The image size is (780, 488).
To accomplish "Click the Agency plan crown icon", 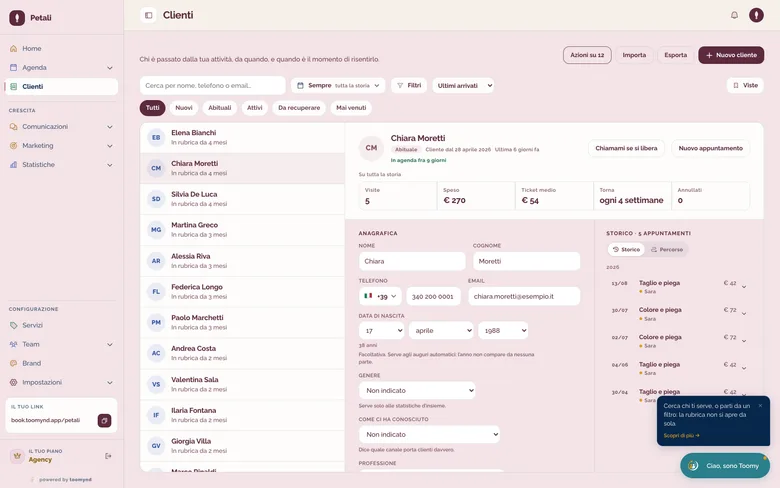I will pos(17,456).
